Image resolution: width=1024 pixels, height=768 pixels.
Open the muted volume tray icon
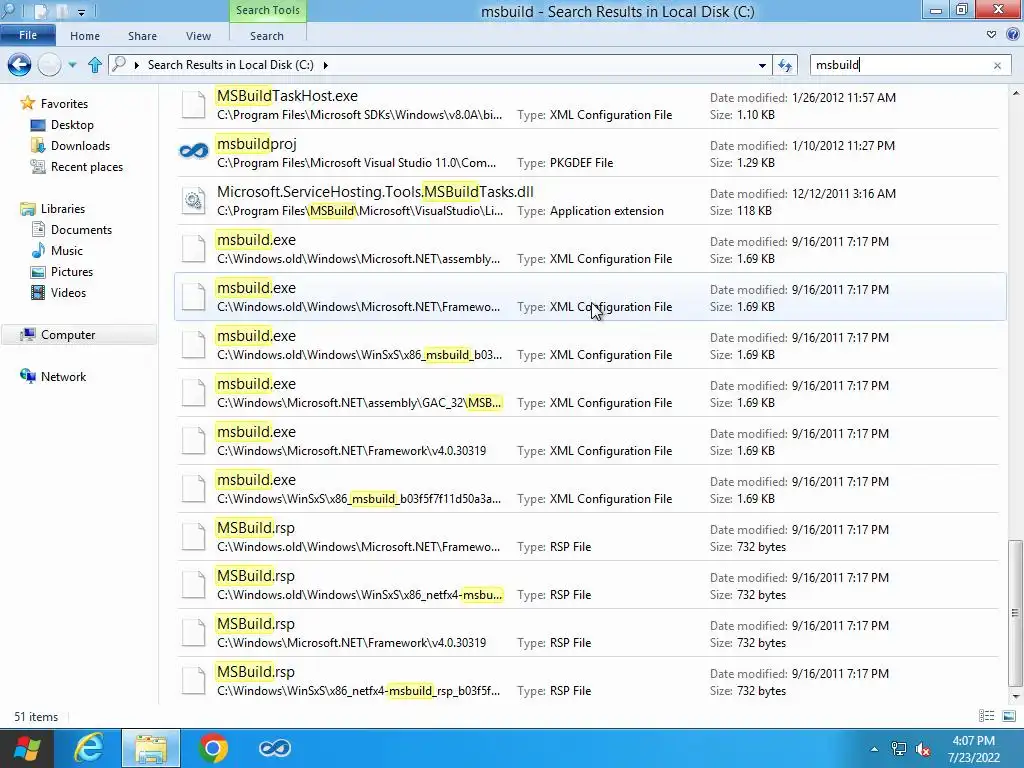(923, 749)
